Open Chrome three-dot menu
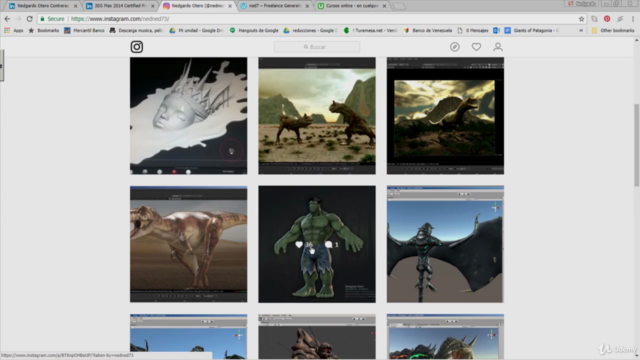Image resolution: width=640 pixels, height=360 pixels. pyautogui.click(x=633, y=19)
